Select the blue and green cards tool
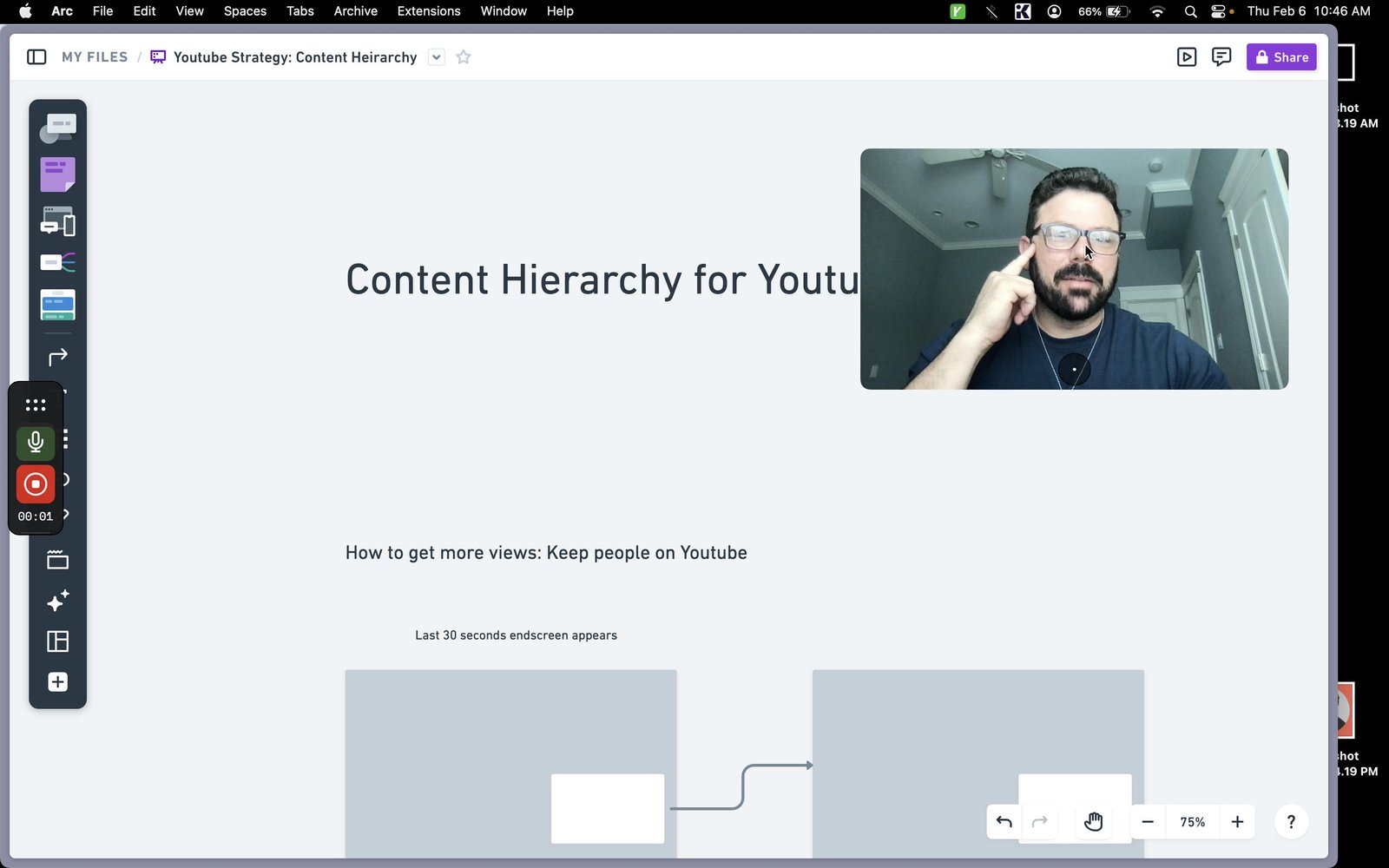 coord(57,305)
